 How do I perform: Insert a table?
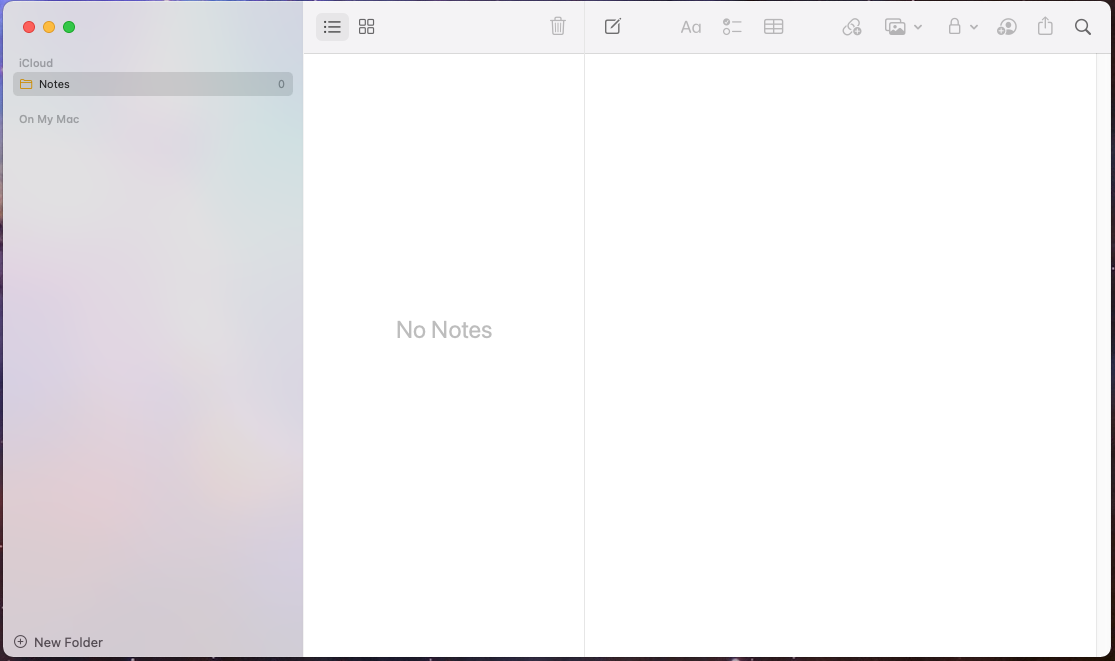point(773,27)
